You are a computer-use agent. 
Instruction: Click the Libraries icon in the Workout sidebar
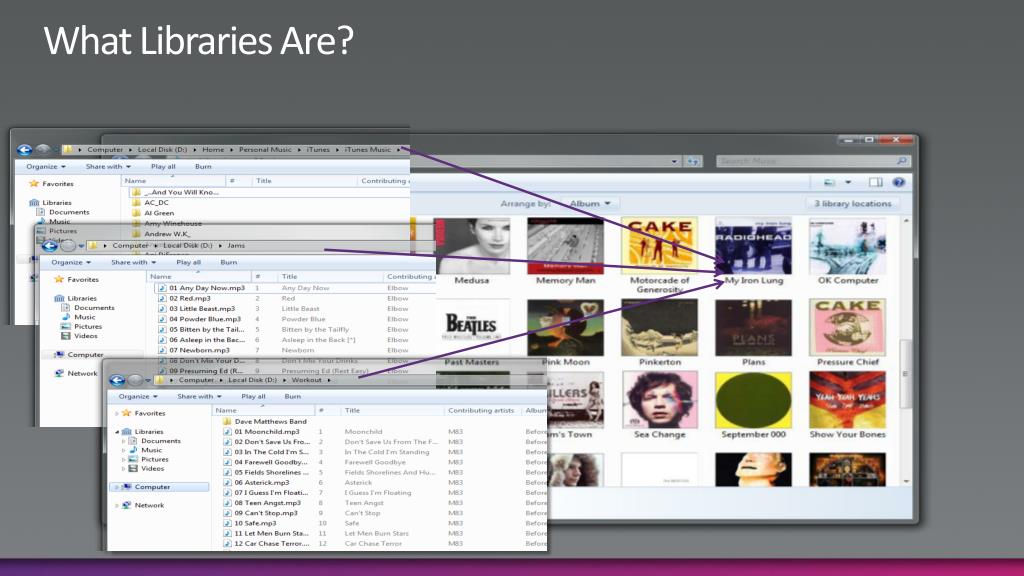[x=127, y=432]
